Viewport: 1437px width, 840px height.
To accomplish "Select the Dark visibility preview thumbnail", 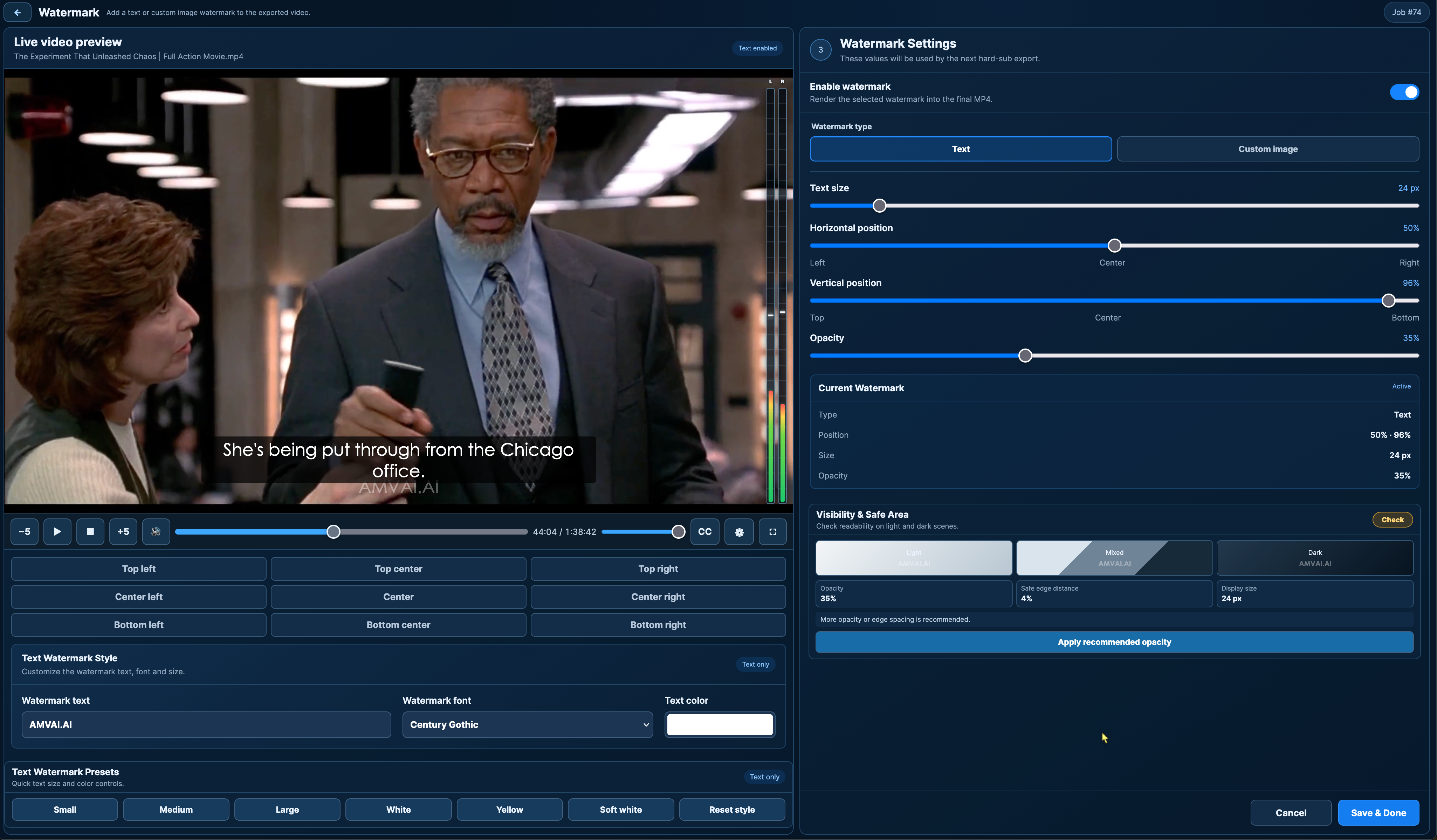I will 1315,558.
